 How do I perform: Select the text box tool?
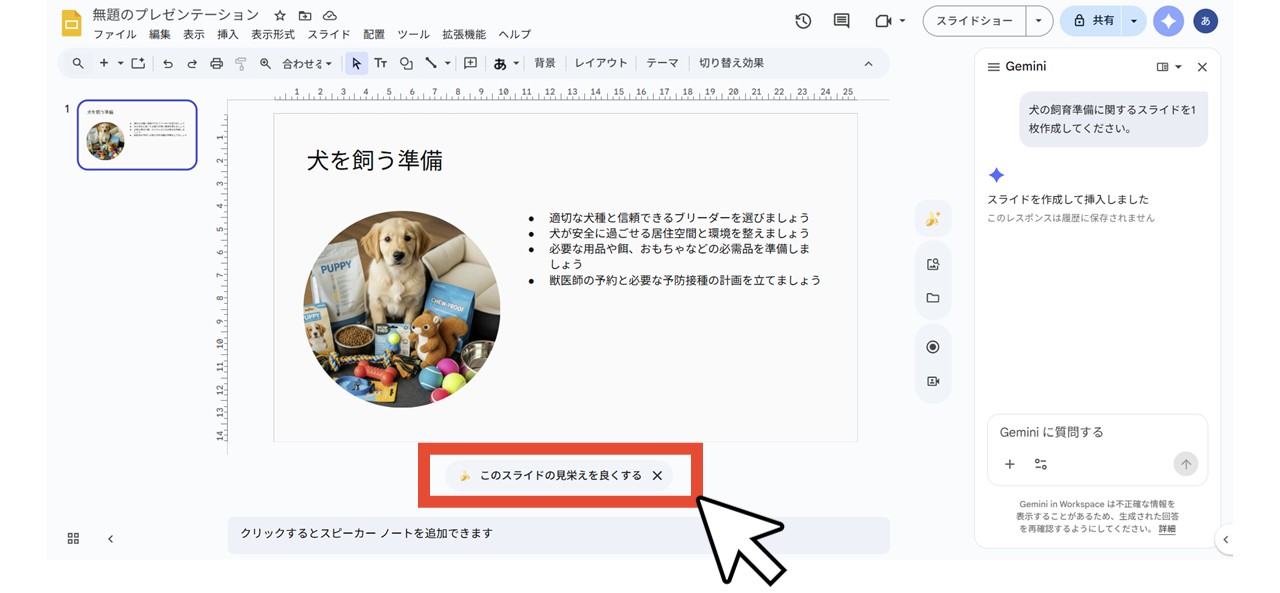381,63
